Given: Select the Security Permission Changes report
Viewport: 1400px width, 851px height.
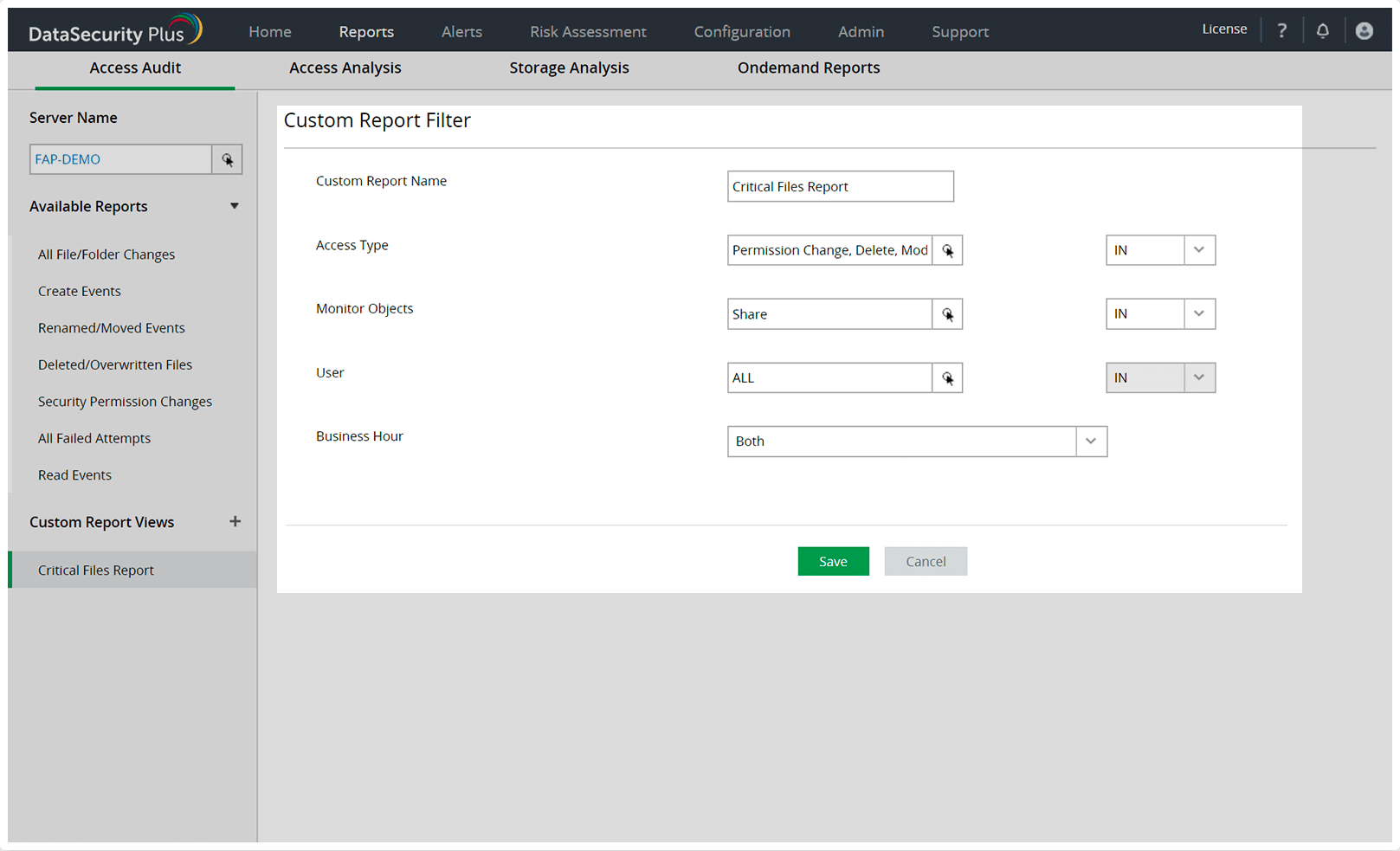Looking at the screenshot, I should tap(125, 401).
